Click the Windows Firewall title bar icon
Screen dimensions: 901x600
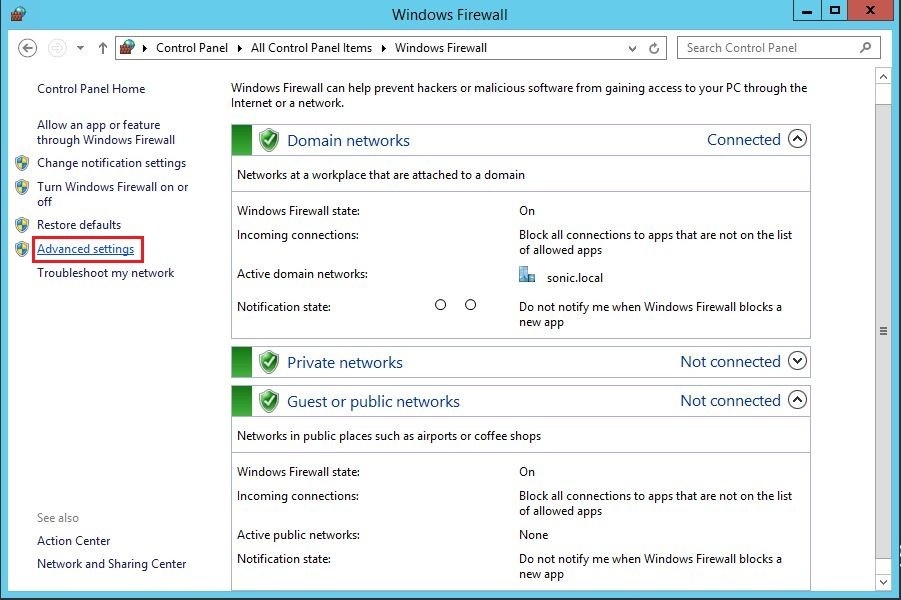click(18, 14)
